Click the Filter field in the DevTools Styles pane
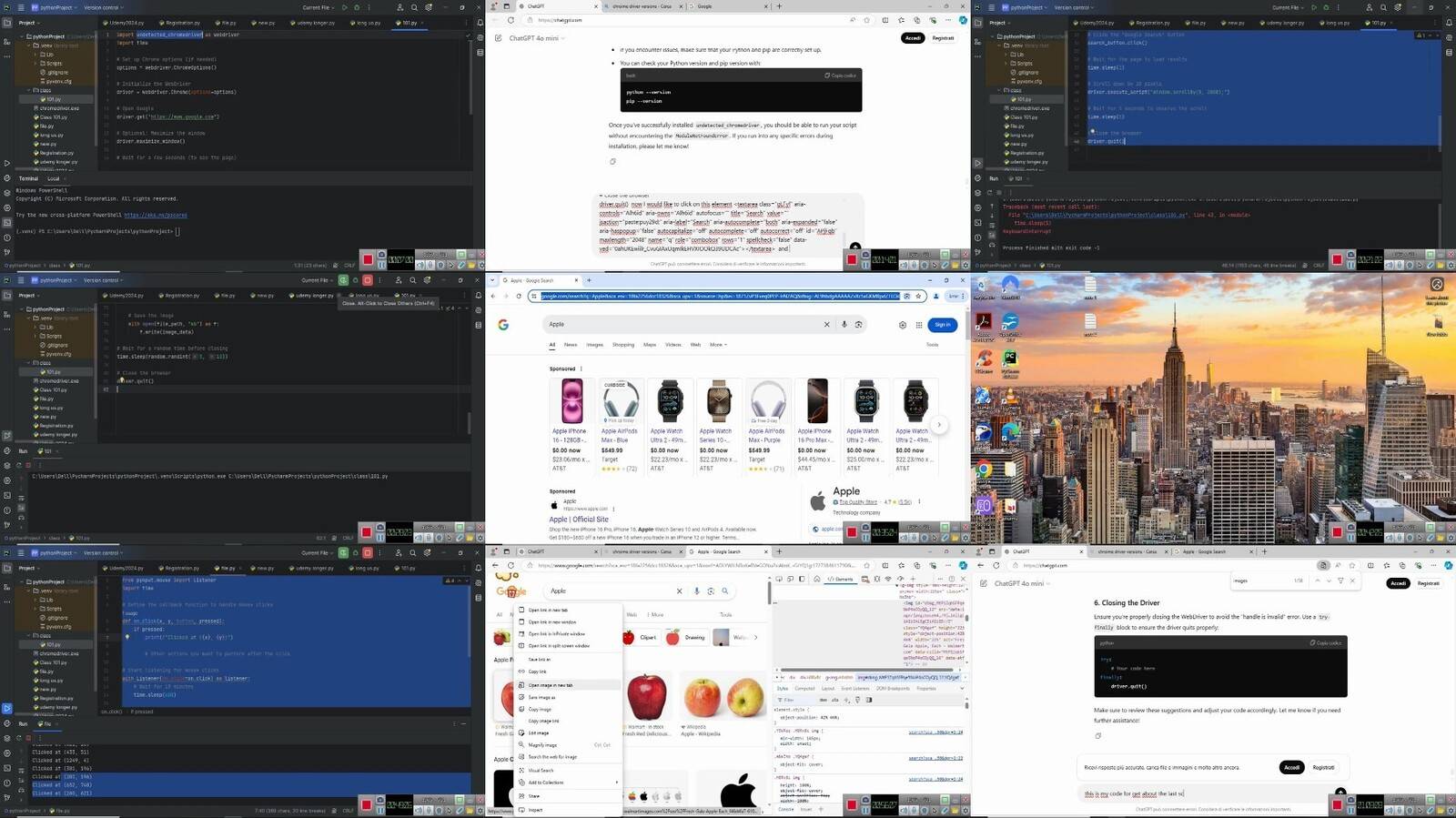Screen dimensions: 1456x818 point(796,700)
